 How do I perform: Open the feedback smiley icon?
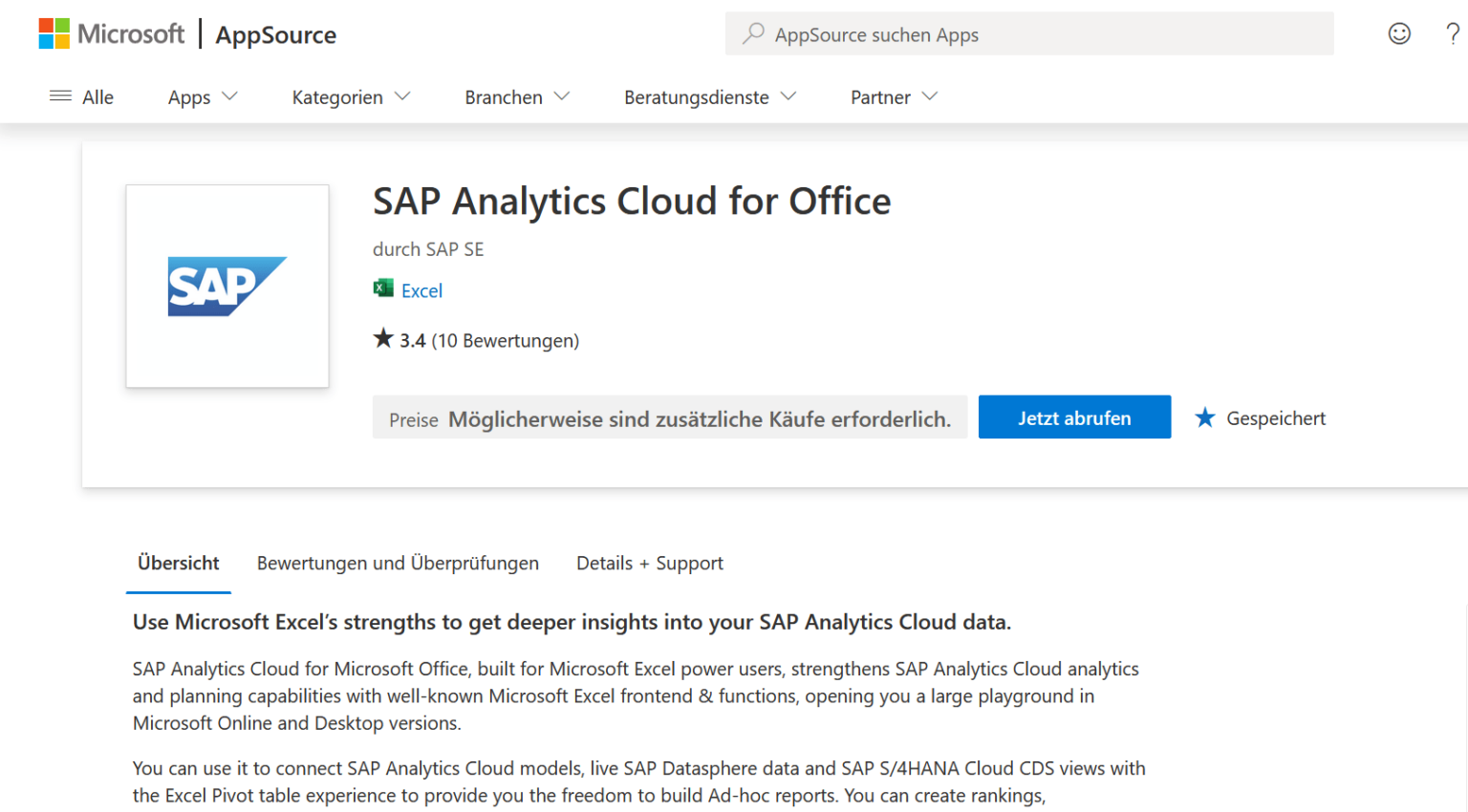pos(1399,33)
